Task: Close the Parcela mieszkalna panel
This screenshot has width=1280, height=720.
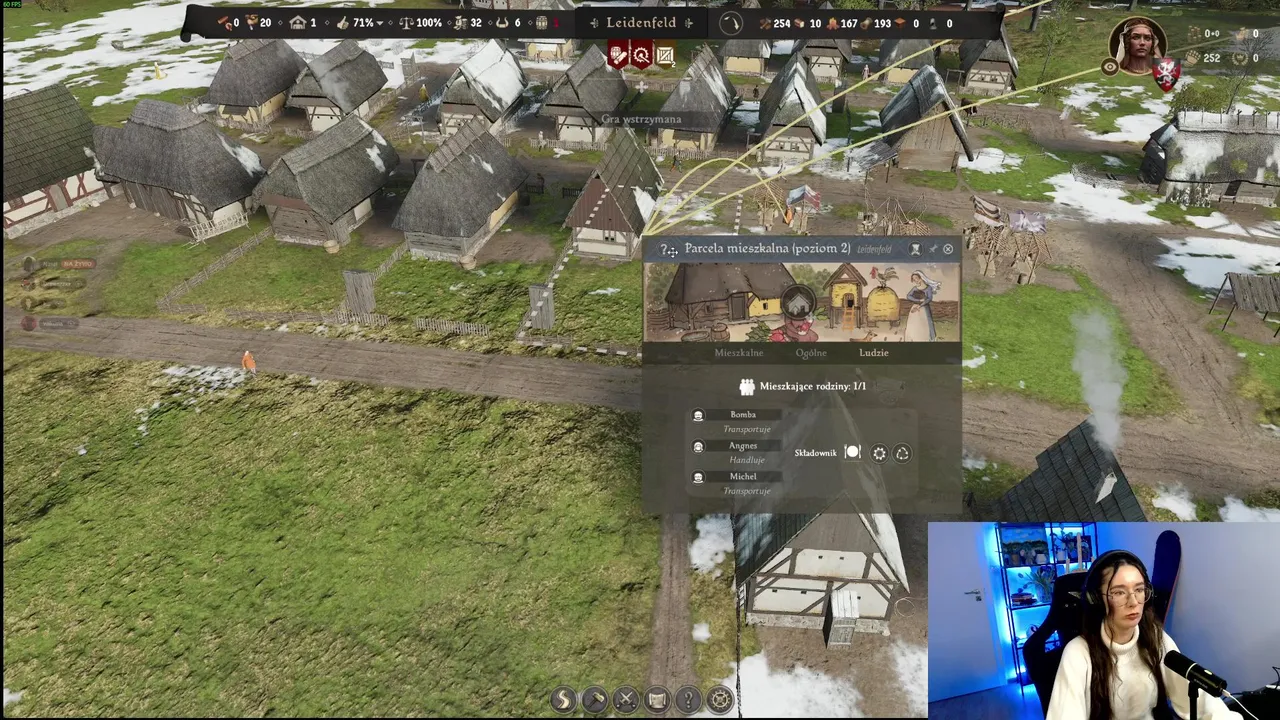Action: 948,249
